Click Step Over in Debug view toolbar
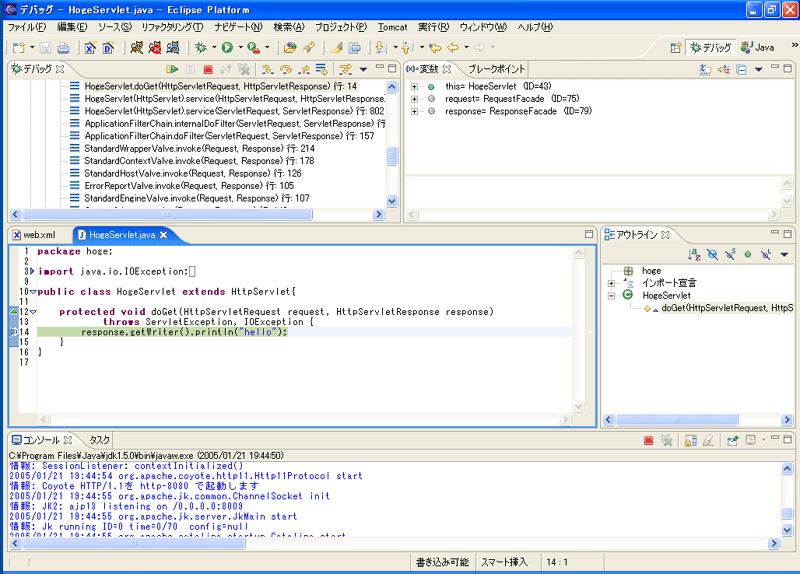Viewport: 800px width, 574px height. [286, 69]
